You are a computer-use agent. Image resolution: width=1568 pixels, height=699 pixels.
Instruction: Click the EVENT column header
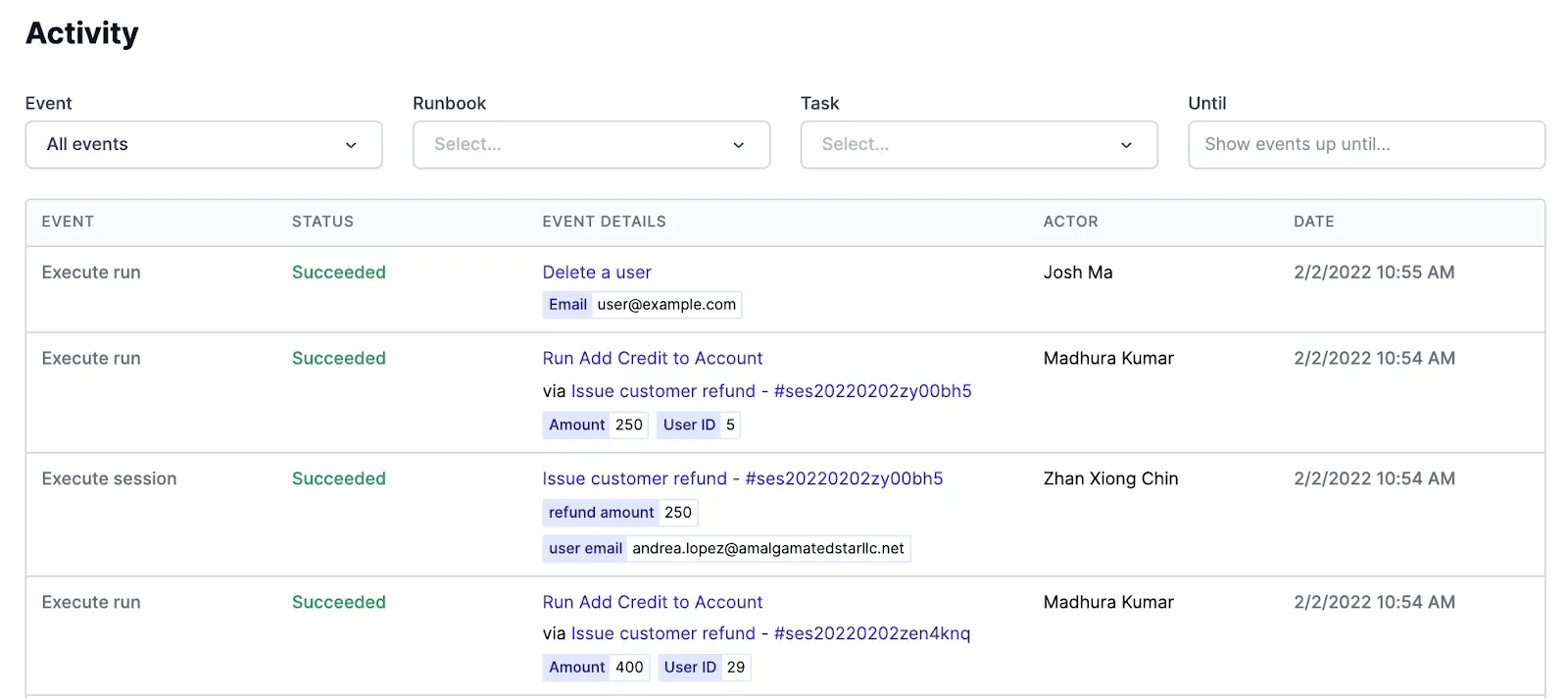[68, 222]
